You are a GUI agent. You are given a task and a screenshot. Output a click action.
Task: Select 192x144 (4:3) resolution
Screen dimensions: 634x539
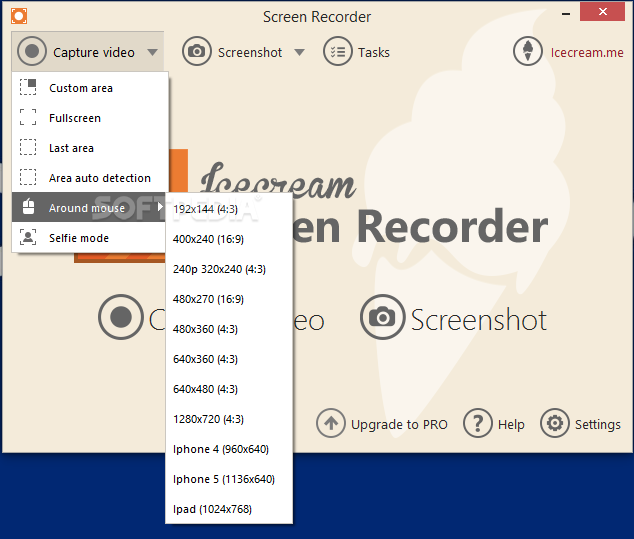(x=229, y=209)
